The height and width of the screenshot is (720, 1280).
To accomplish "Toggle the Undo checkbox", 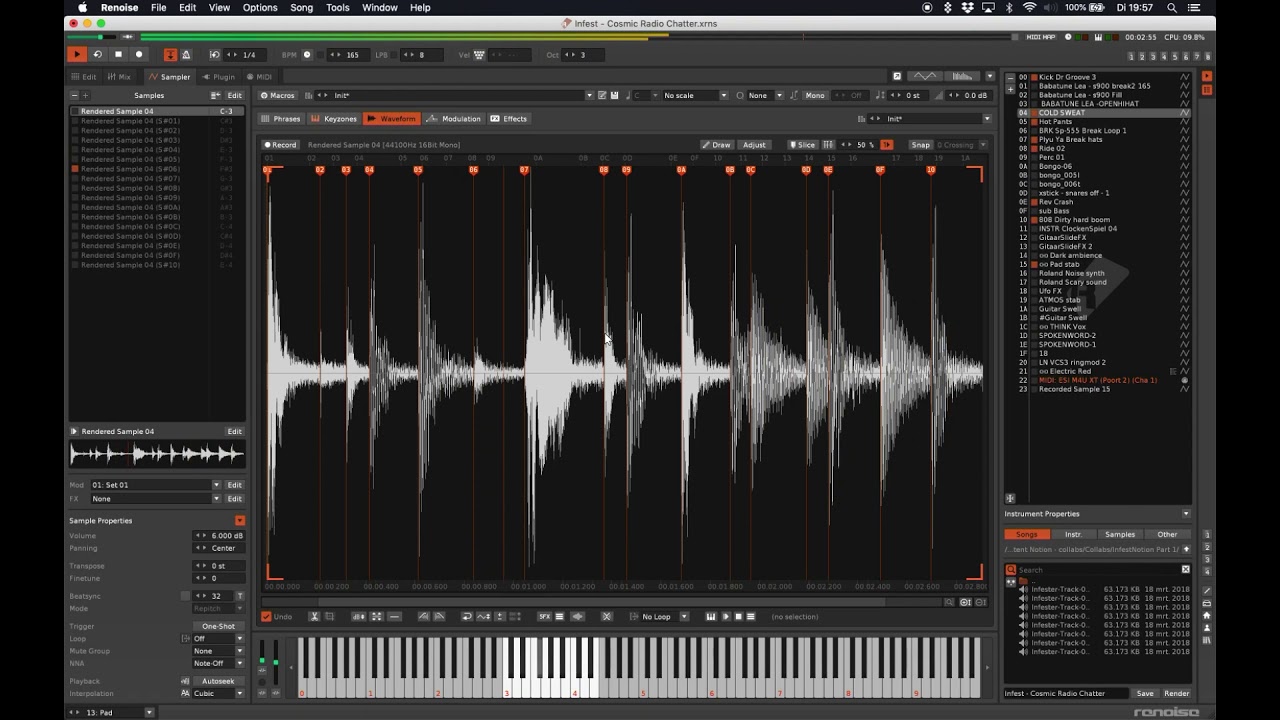I will coord(266,616).
